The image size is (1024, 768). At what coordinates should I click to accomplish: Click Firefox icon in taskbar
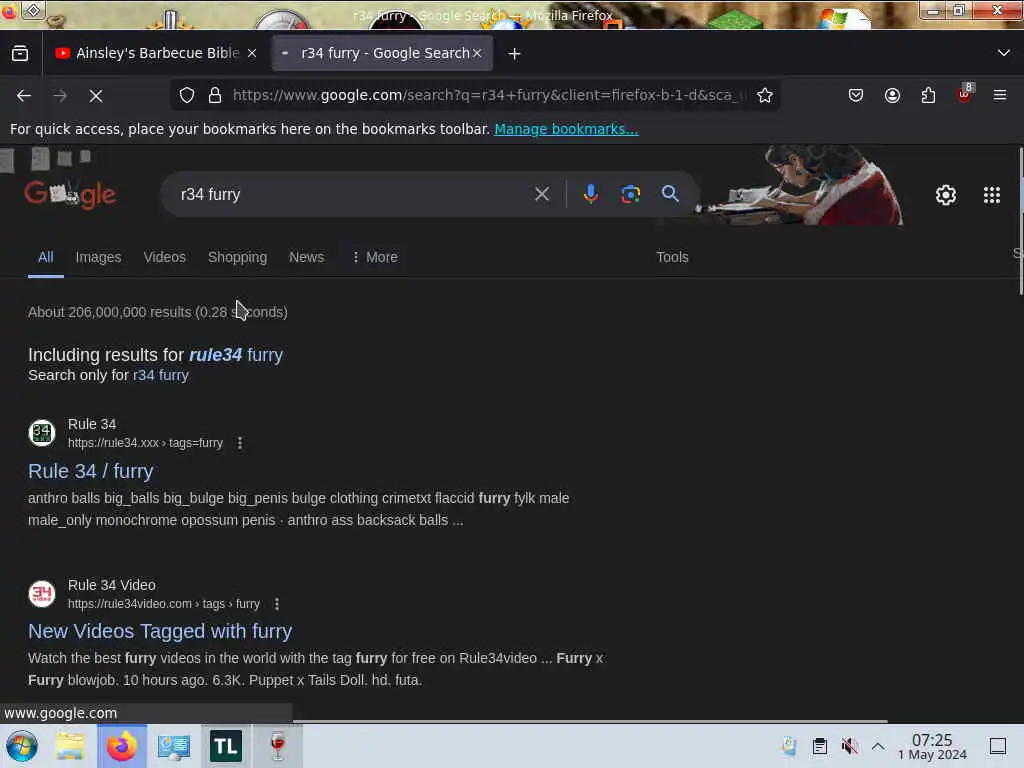tap(122, 746)
